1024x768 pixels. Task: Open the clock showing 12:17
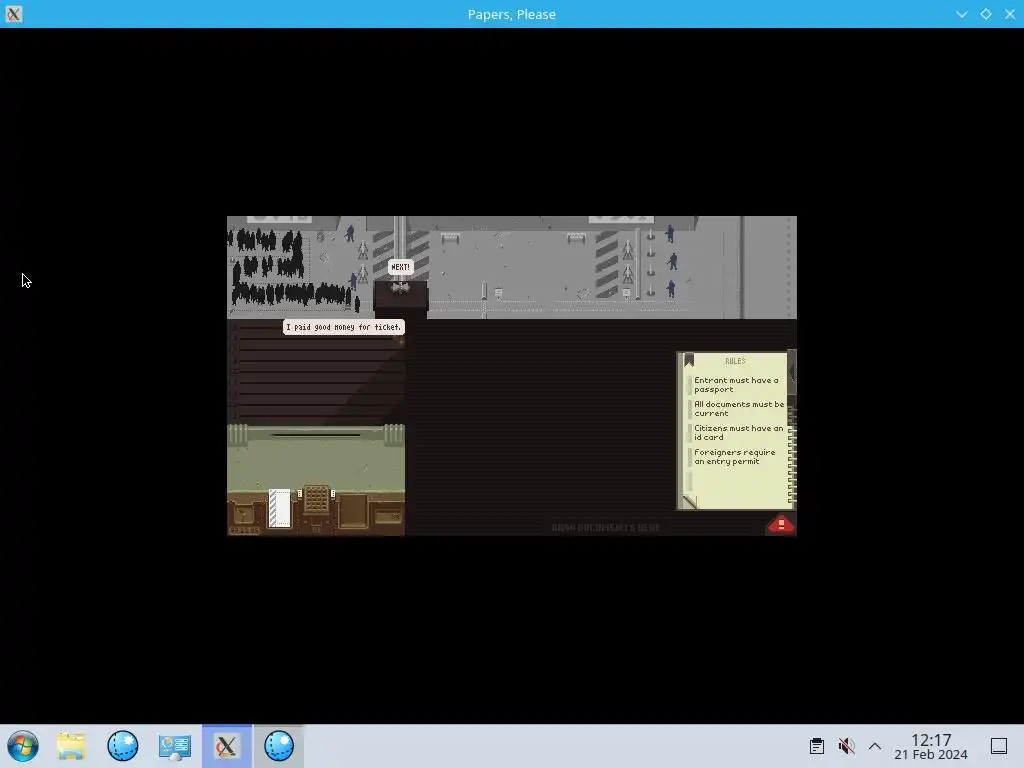[931, 746]
